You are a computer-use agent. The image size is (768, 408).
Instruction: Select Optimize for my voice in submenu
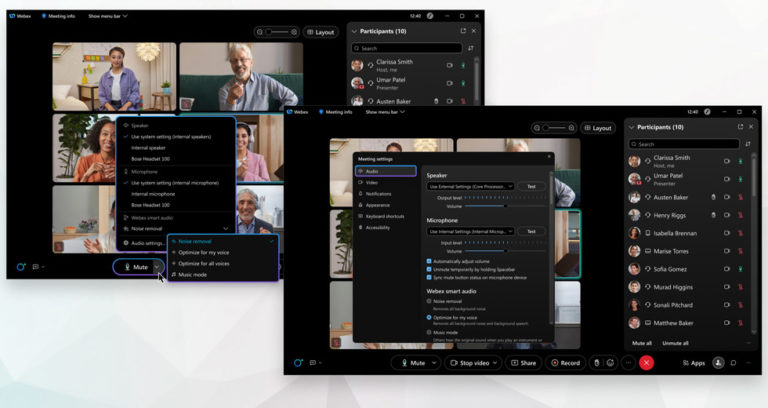(204, 252)
